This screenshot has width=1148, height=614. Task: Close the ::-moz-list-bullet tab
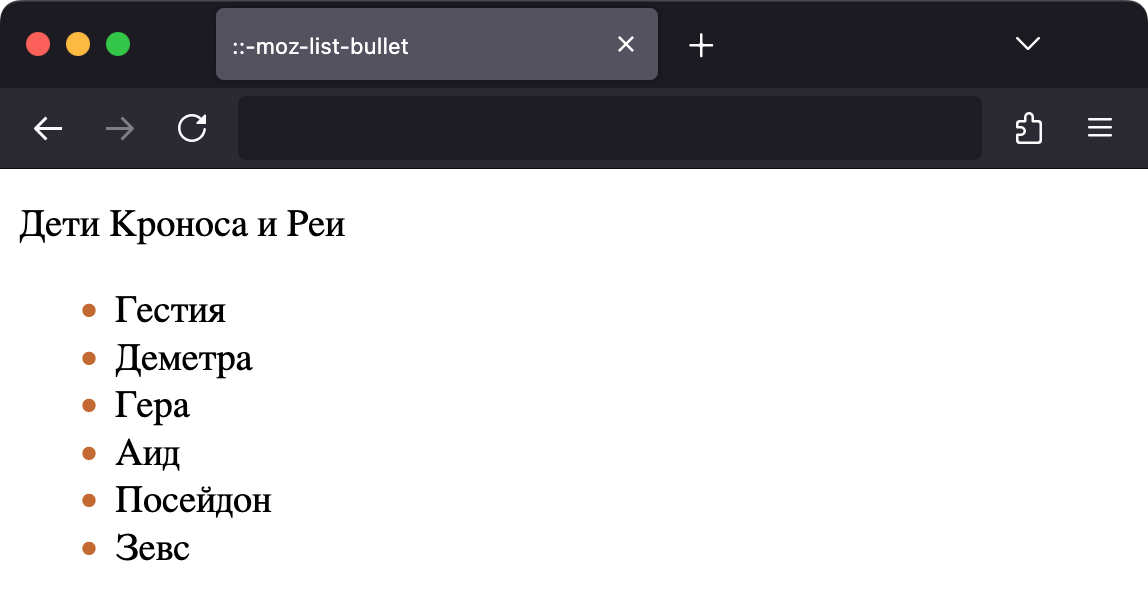pos(626,45)
